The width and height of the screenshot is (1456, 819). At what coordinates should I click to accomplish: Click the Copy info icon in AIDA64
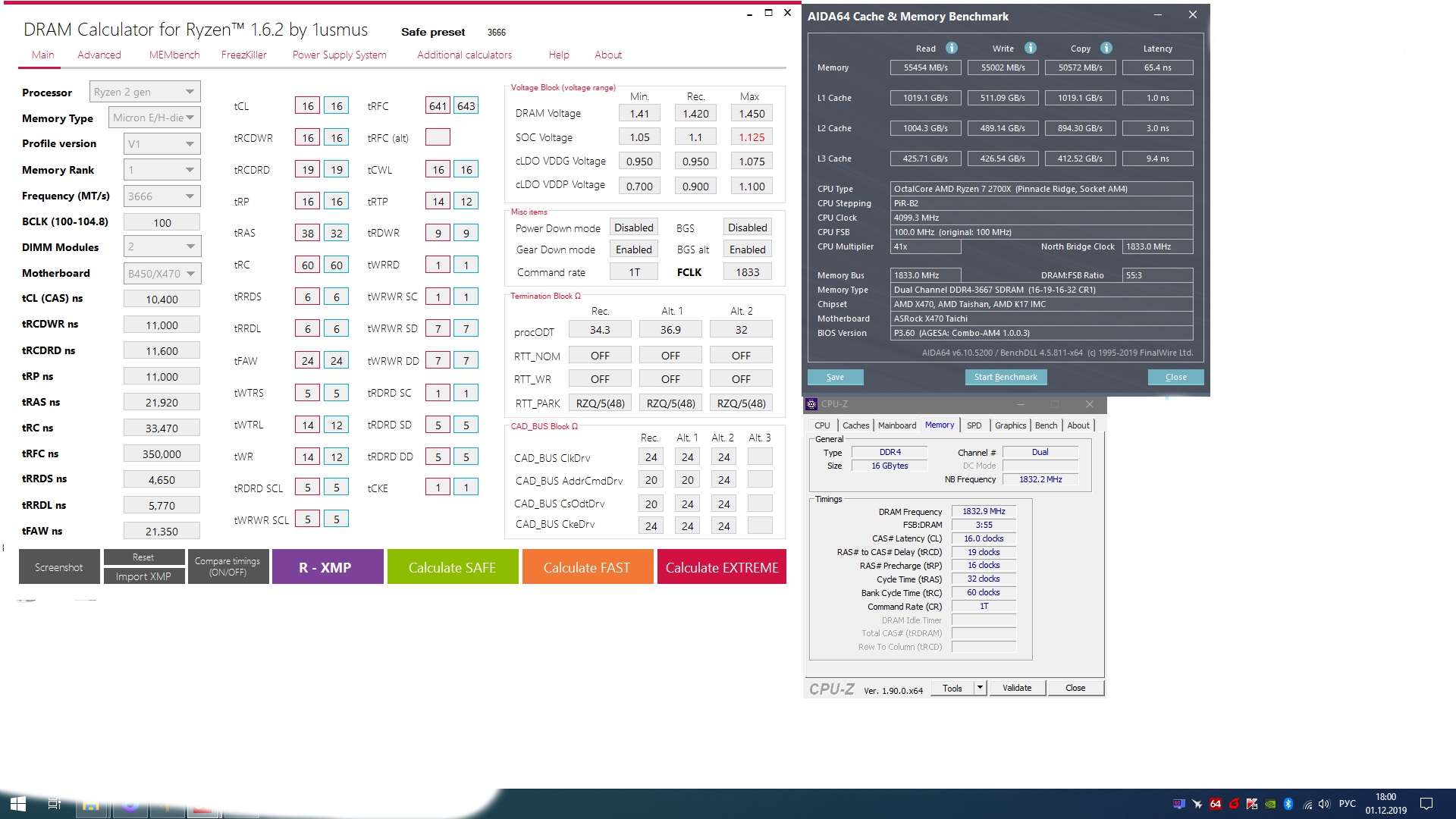1106,48
